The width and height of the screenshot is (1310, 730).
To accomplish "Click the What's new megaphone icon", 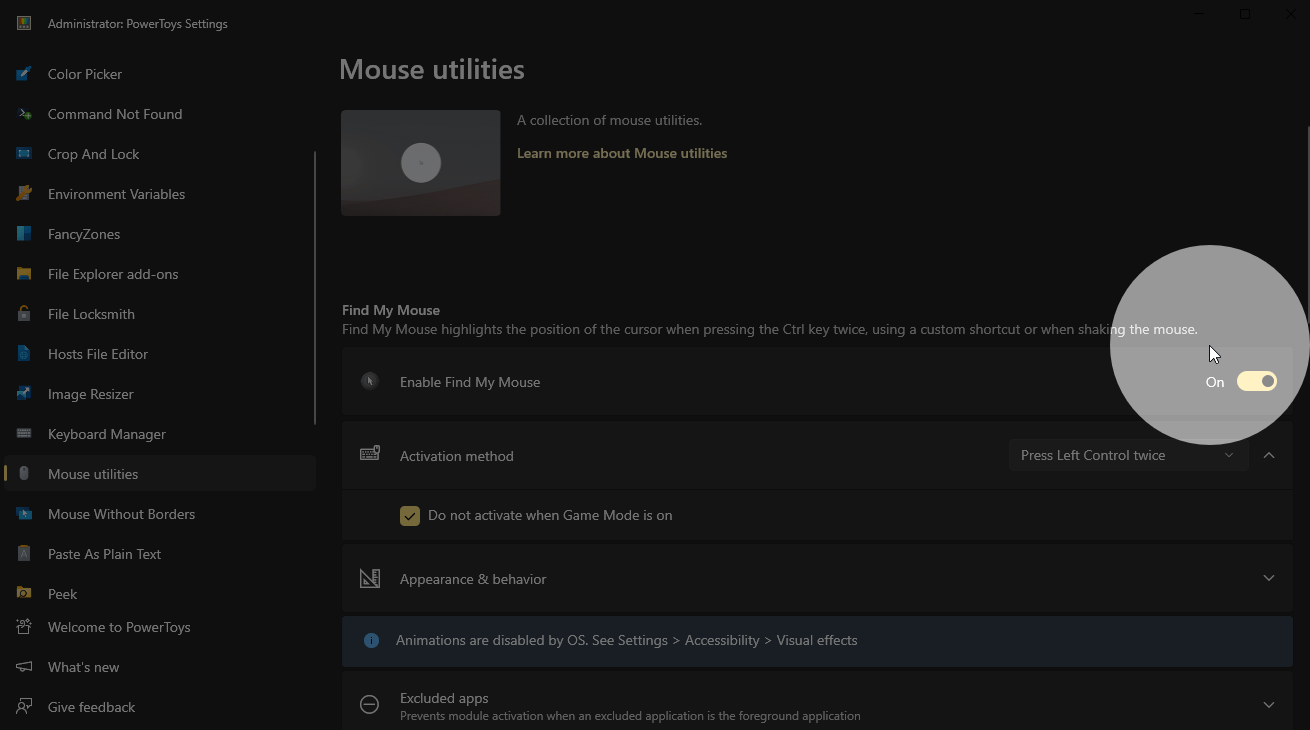I will click(24, 667).
